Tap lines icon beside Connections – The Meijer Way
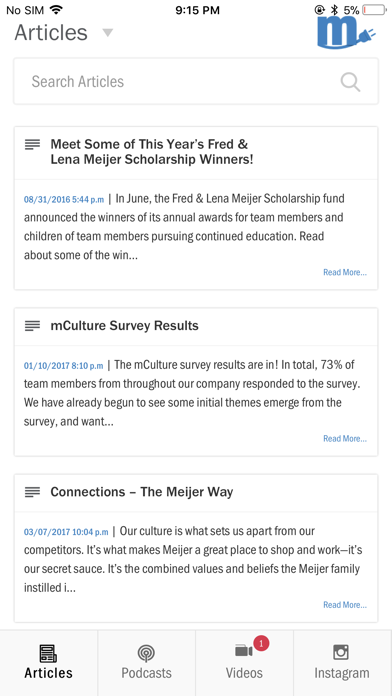Screen dimensions: 392x696 click(x=32, y=492)
